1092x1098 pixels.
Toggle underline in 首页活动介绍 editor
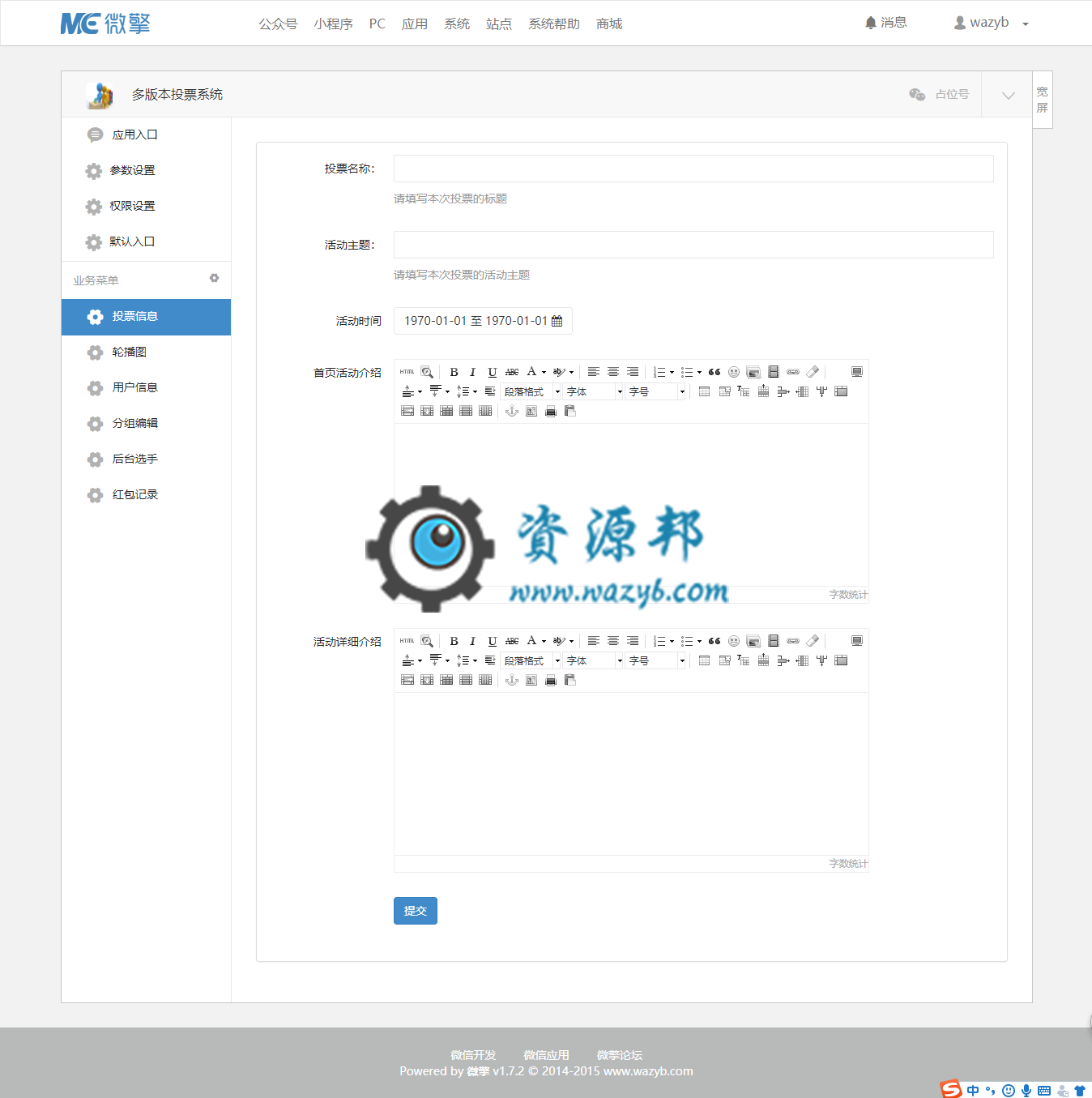click(493, 372)
